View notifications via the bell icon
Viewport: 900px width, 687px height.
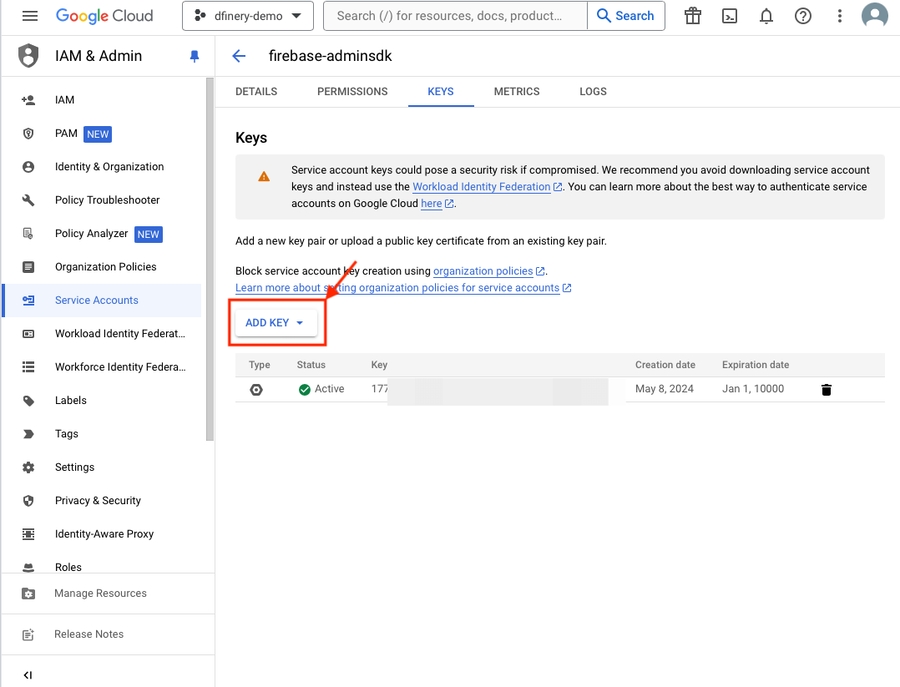766,15
